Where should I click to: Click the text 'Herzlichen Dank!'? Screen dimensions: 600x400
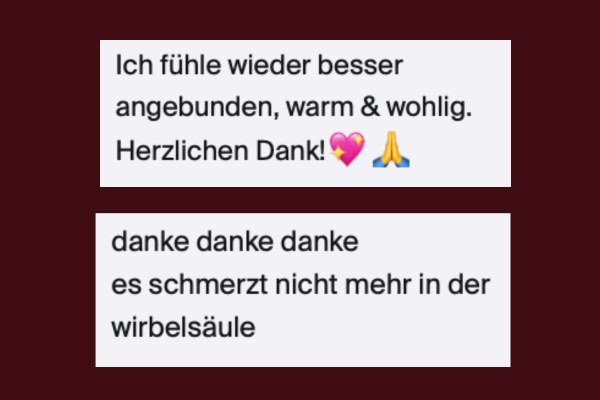[220, 150]
